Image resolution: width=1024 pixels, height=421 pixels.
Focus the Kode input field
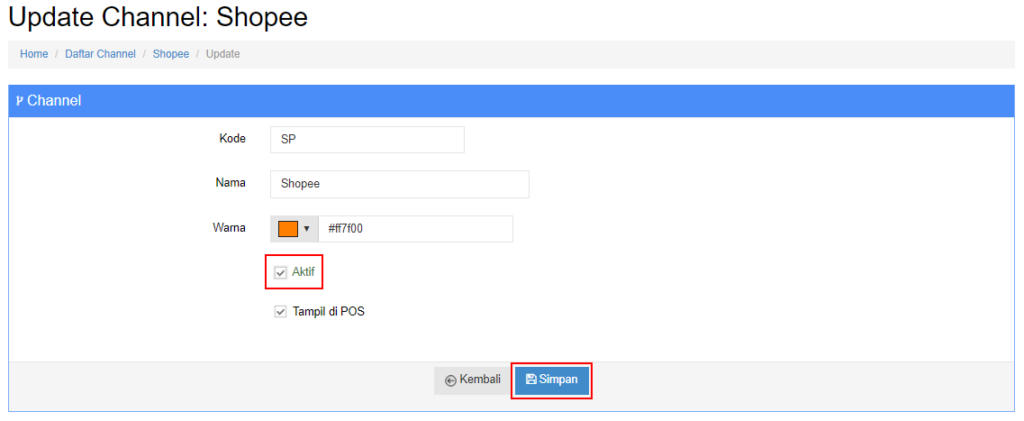click(367, 140)
